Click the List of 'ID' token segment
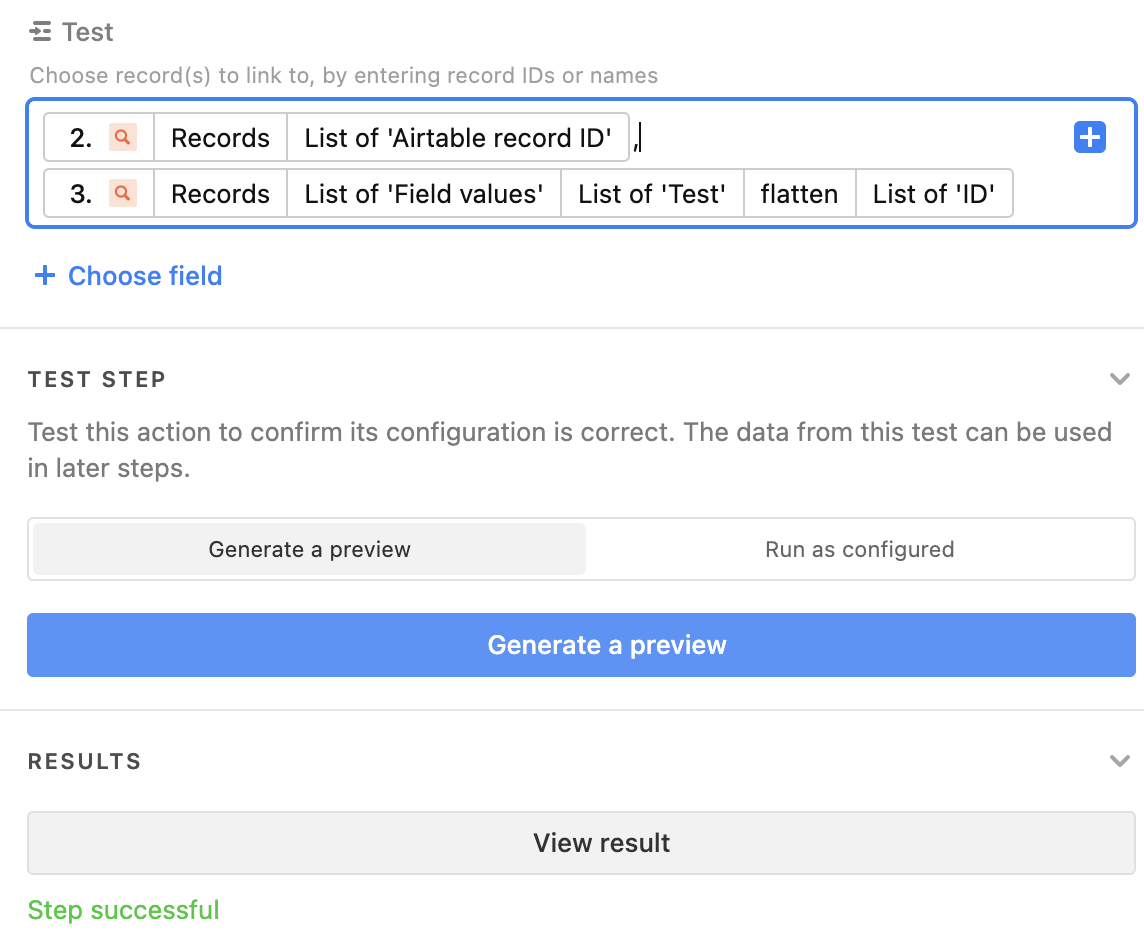 pyautogui.click(x=934, y=193)
